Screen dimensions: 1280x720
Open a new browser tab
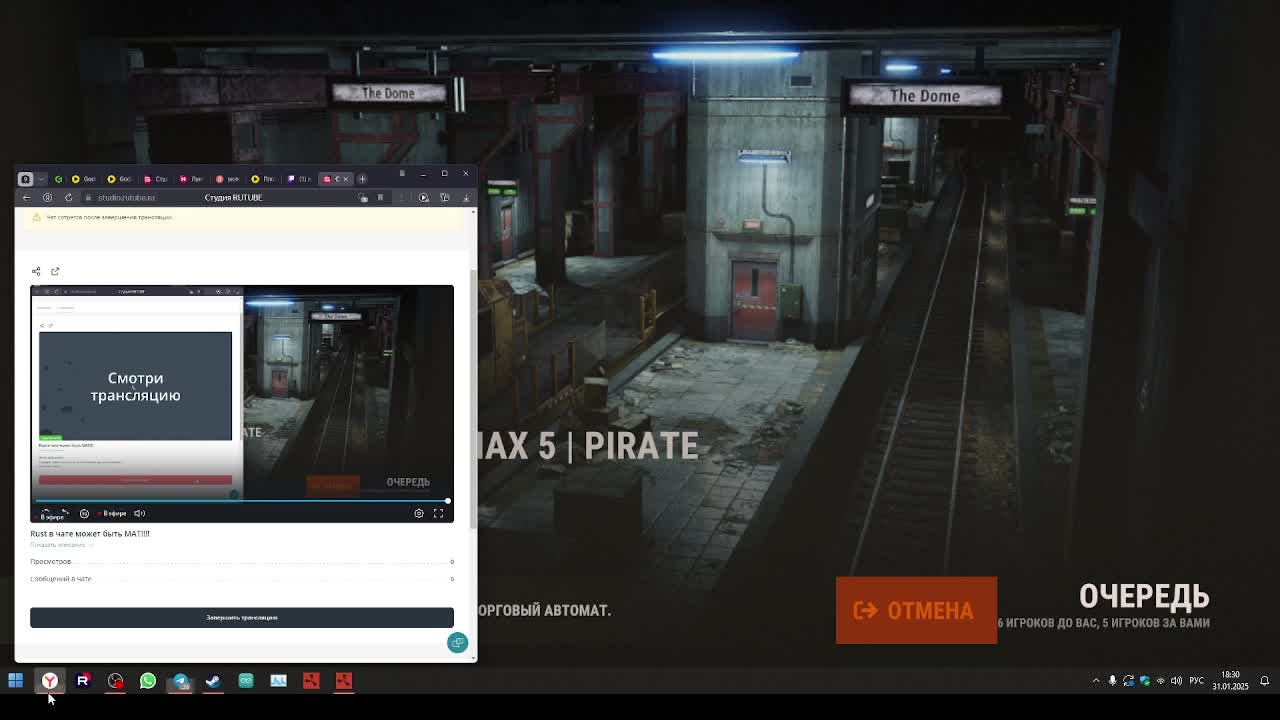(x=362, y=179)
